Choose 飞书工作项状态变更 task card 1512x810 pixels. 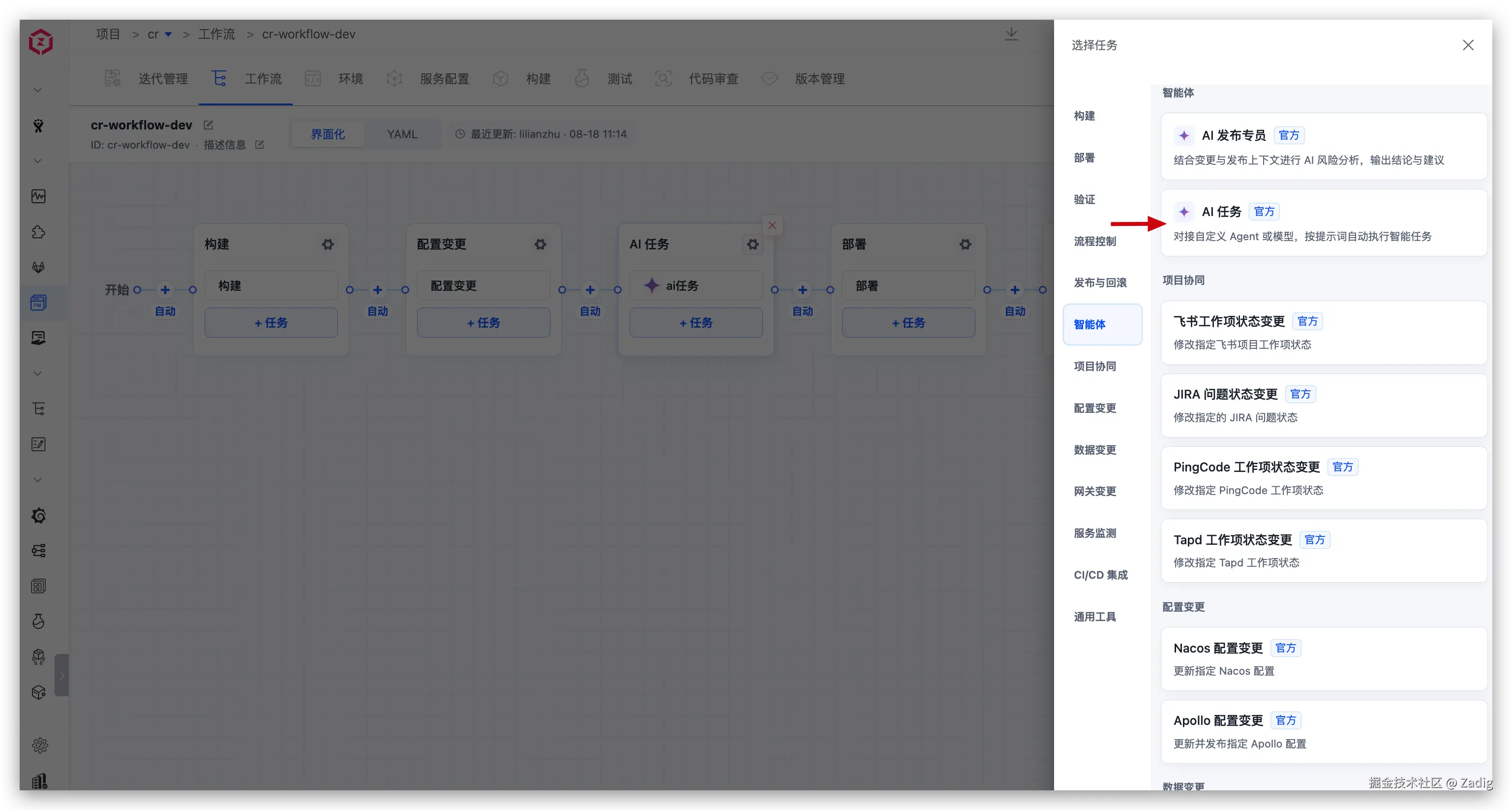[1323, 333]
